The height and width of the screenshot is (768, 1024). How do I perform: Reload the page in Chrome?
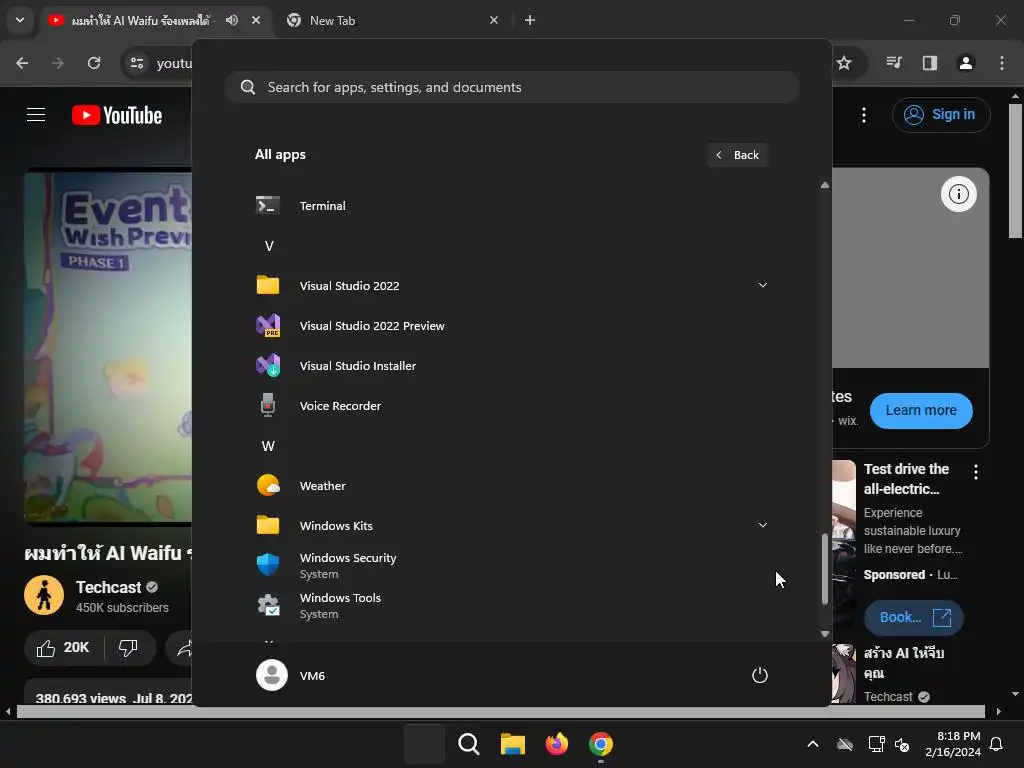click(x=94, y=63)
